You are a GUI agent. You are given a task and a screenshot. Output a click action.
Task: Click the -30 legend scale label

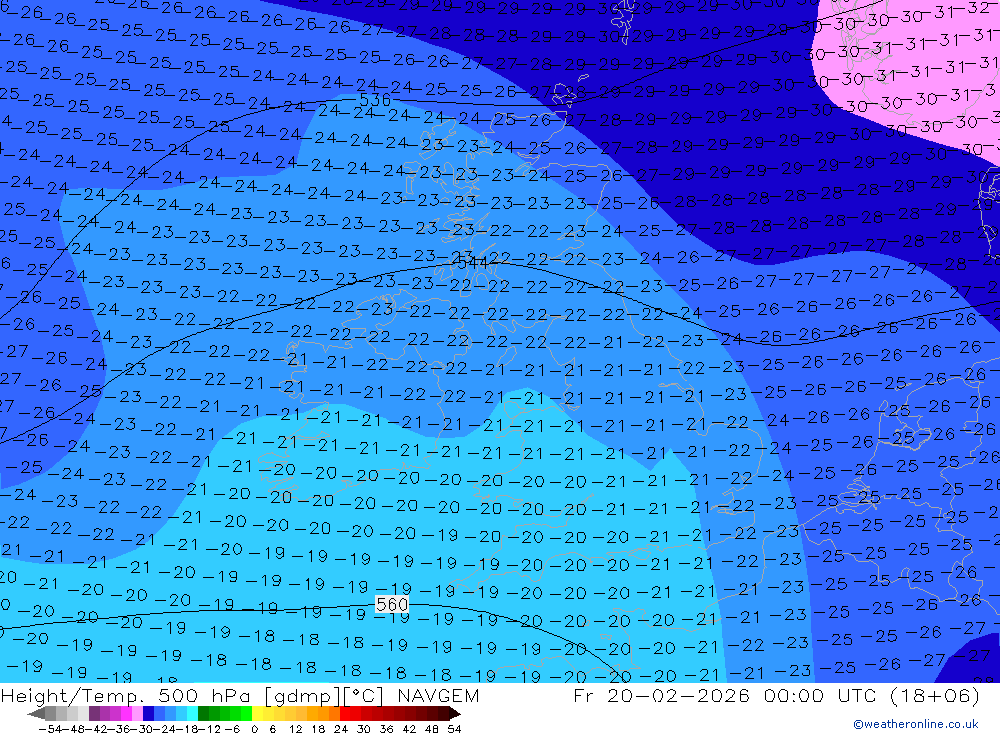point(142,729)
